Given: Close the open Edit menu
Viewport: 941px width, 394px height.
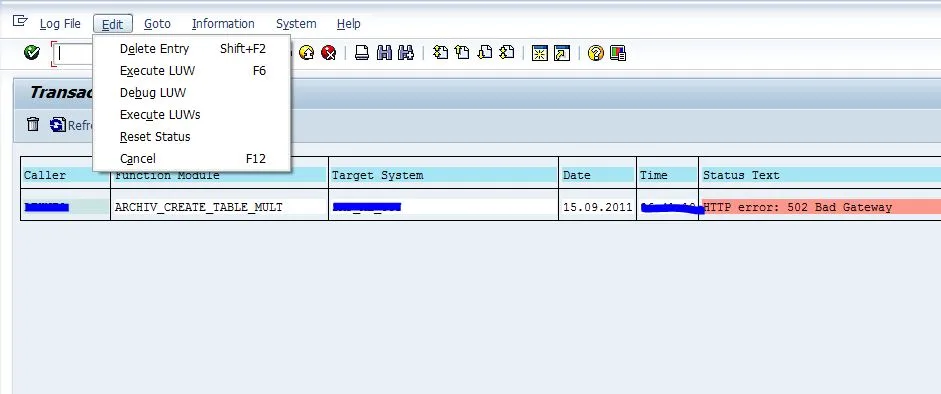Looking at the screenshot, I should coord(113,24).
